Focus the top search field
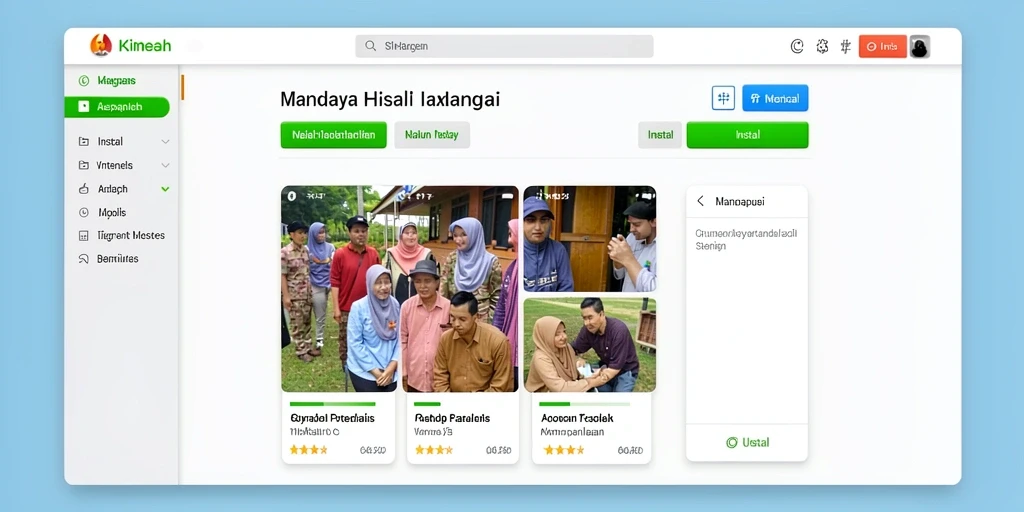This screenshot has width=1024, height=512. pos(504,46)
